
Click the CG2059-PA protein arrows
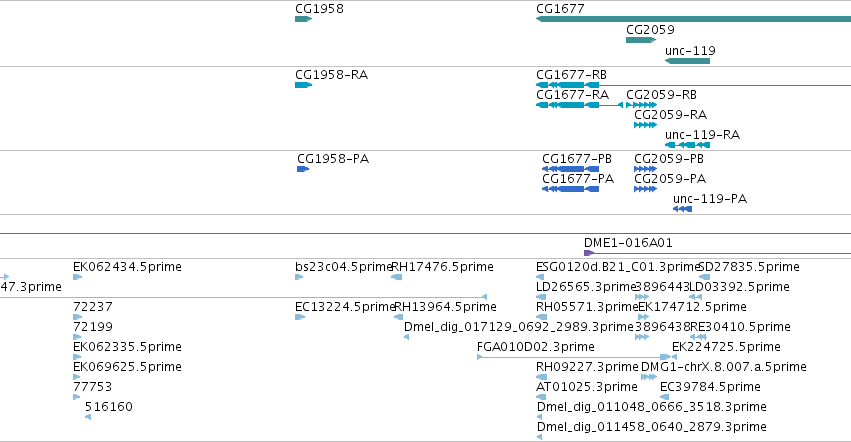[x=645, y=189]
